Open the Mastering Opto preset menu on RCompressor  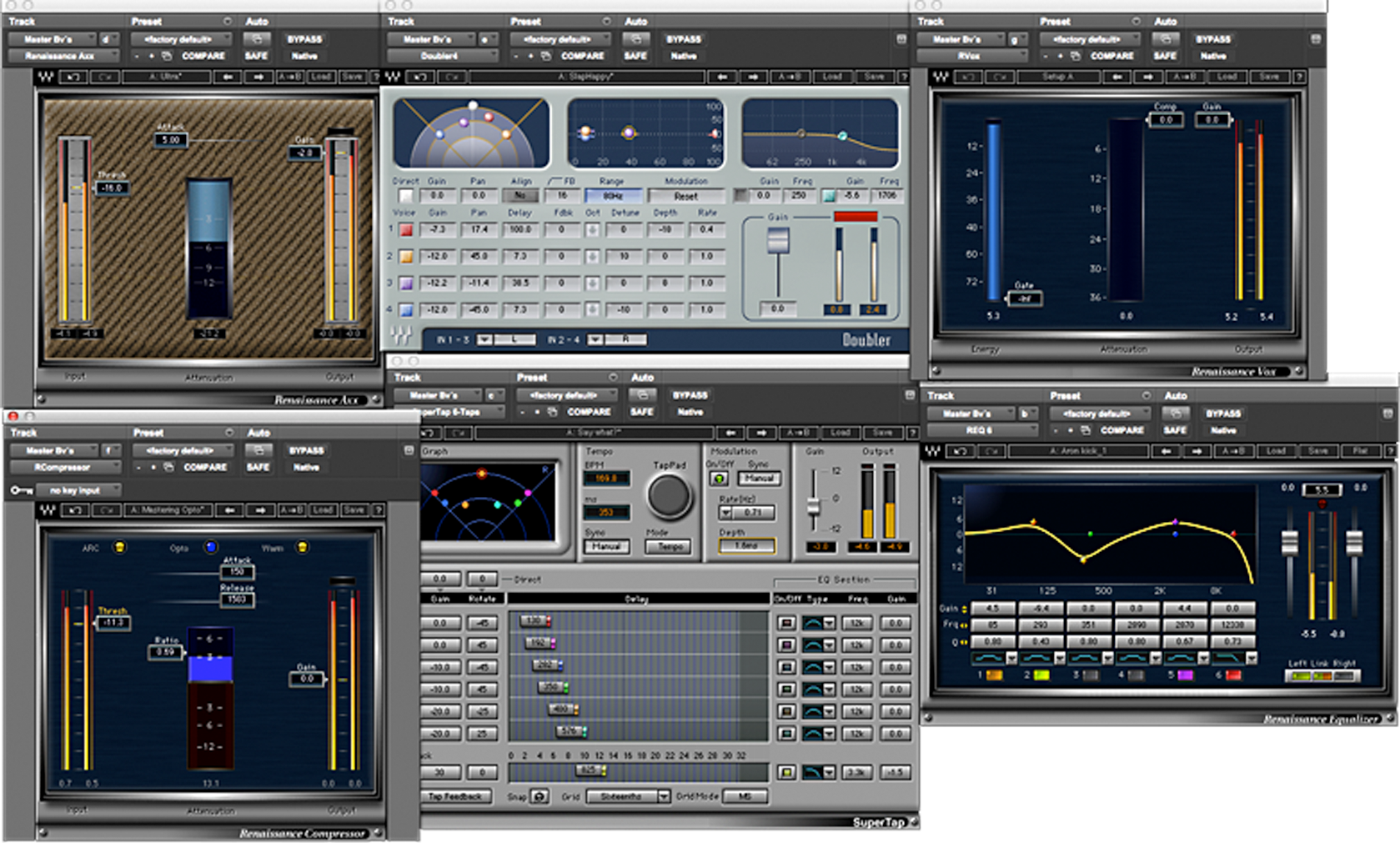point(167,509)
